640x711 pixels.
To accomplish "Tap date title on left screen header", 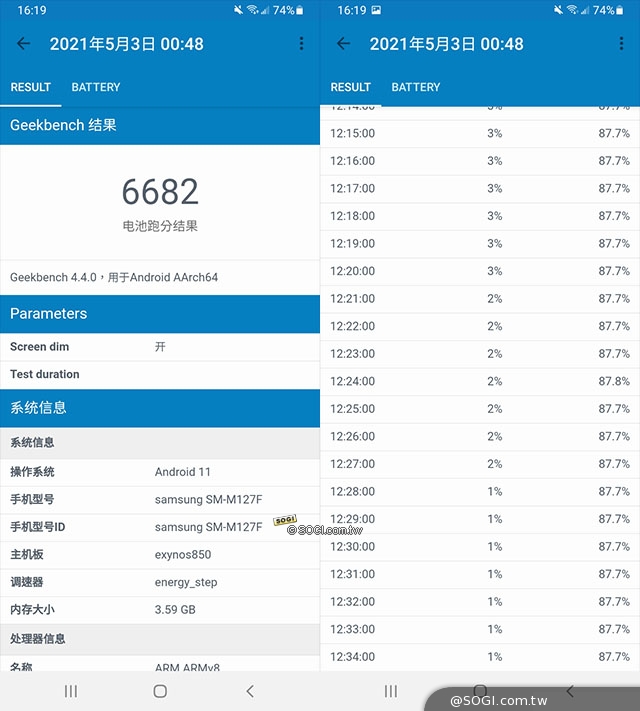I will point(127,44).
